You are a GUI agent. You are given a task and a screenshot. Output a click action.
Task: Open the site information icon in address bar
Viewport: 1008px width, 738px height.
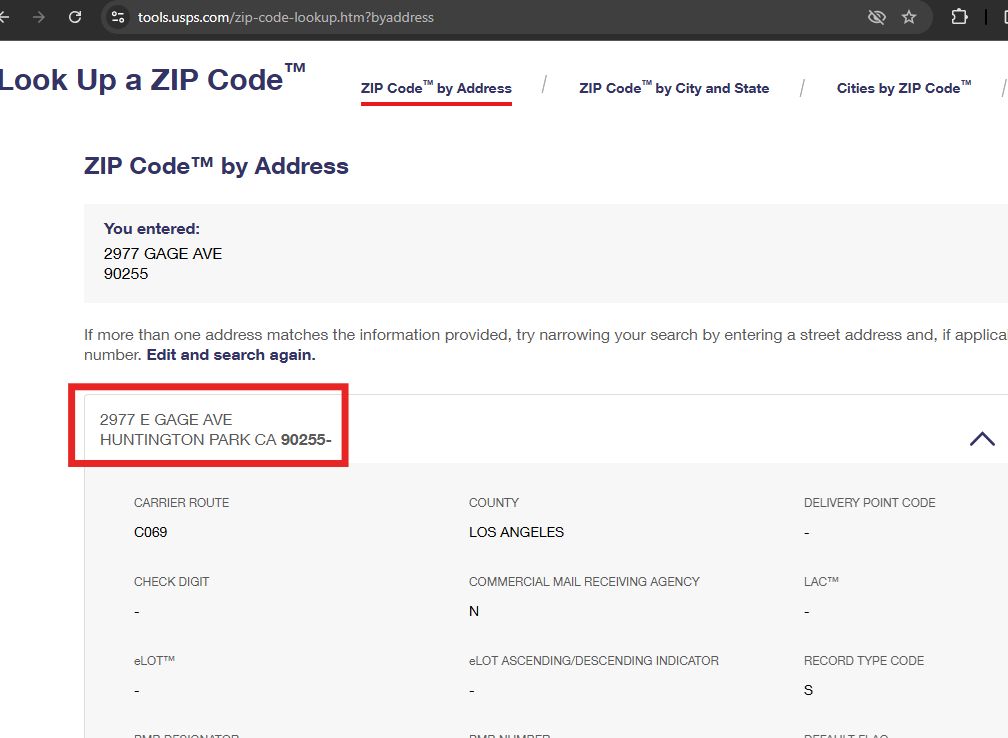[118, 17]
